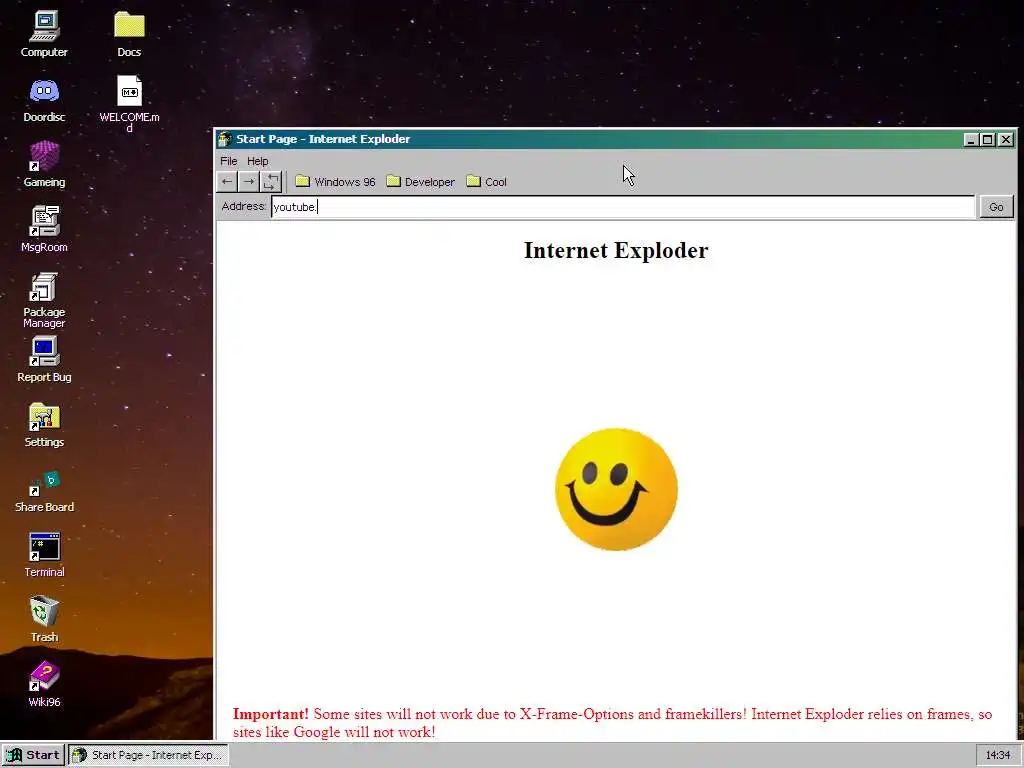
Task: Open the File menu
Action: (x=229, y=161)
